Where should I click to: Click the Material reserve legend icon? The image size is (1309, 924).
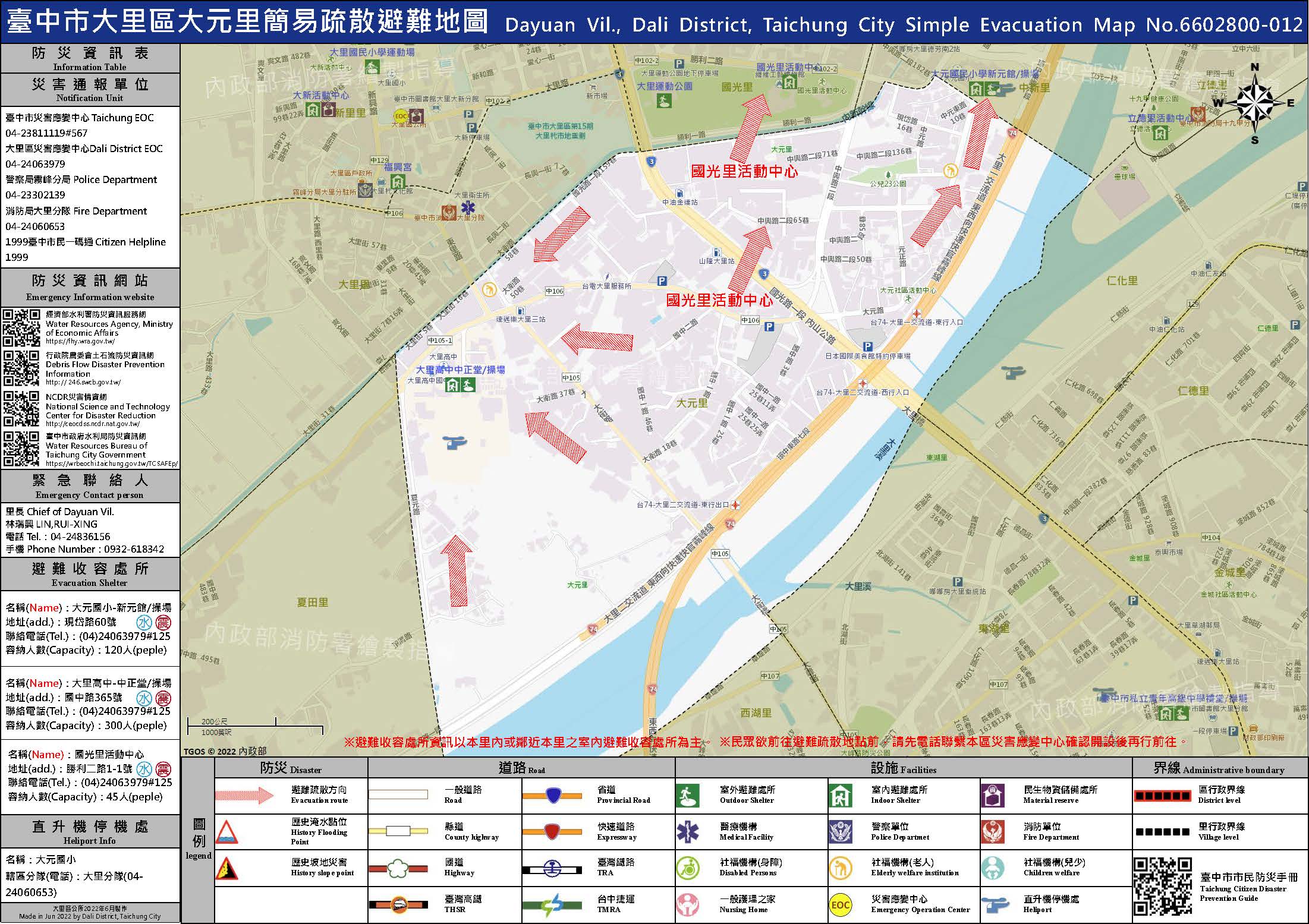click(993, 796)
